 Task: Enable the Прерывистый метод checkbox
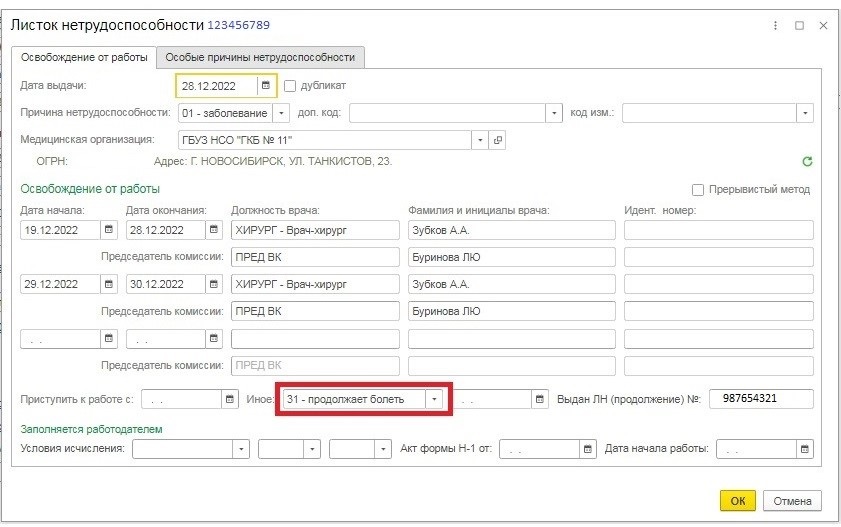click(x=698, y=190)
